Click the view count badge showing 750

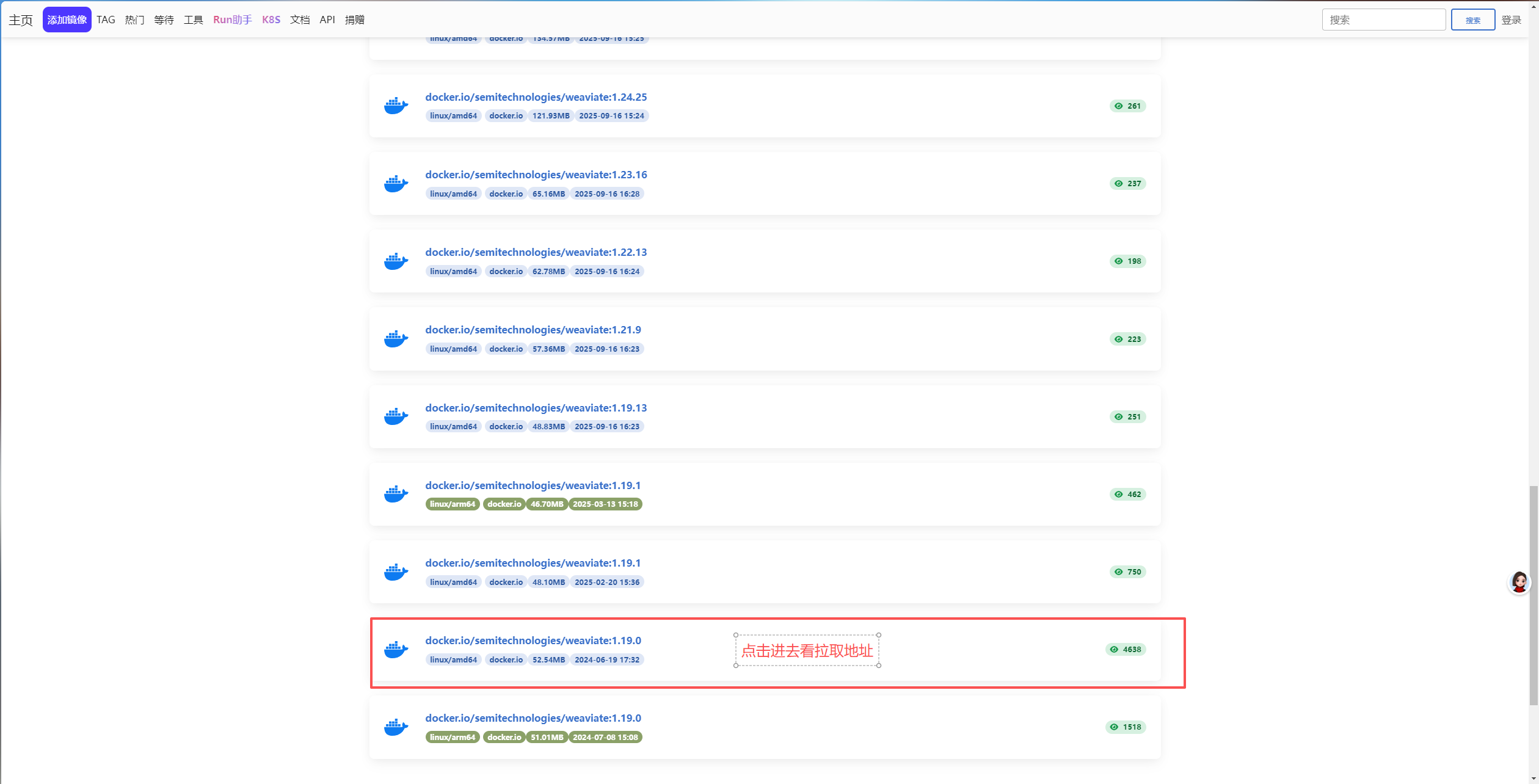1127,572
